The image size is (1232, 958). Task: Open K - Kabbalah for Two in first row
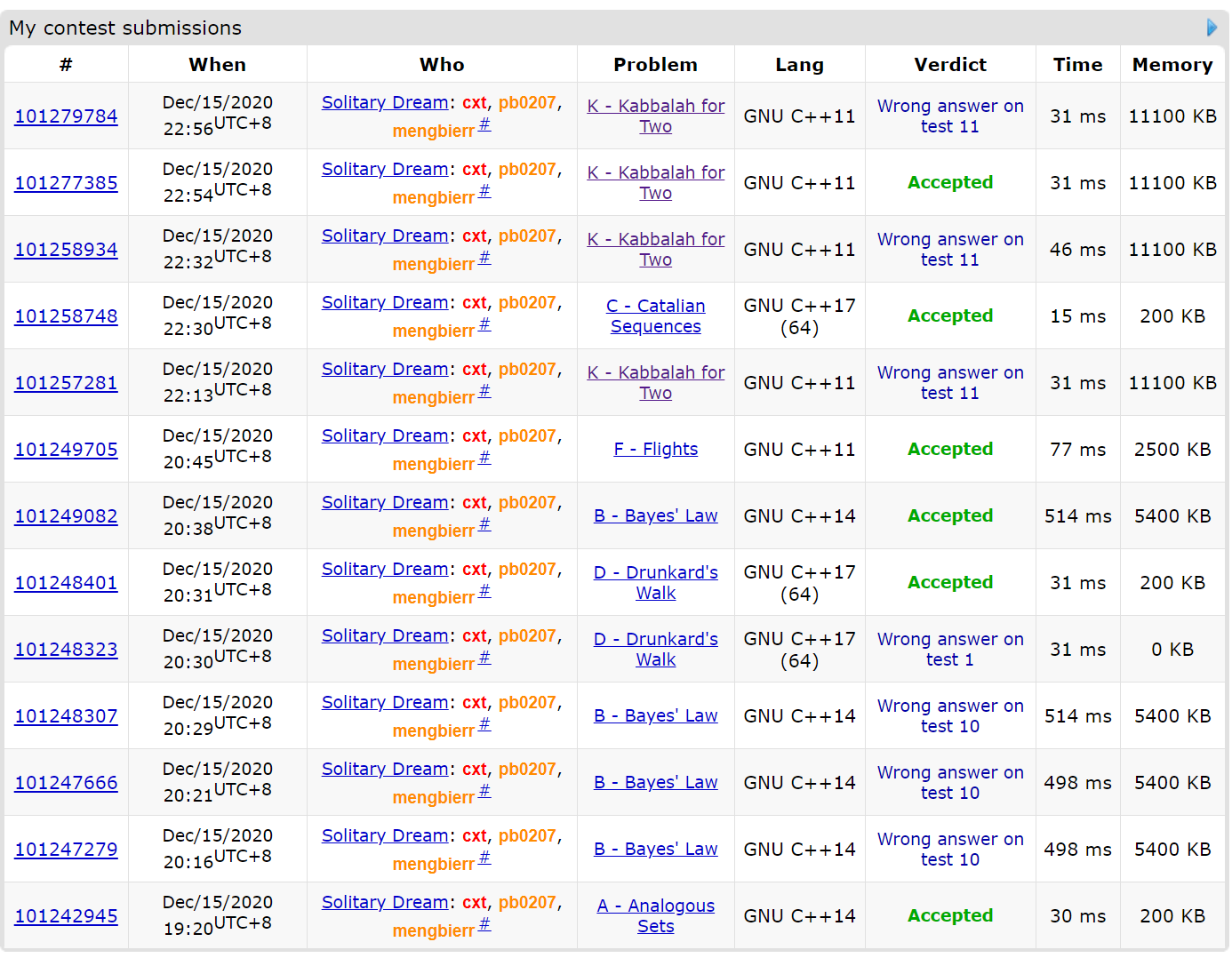(x=655, y=116)
